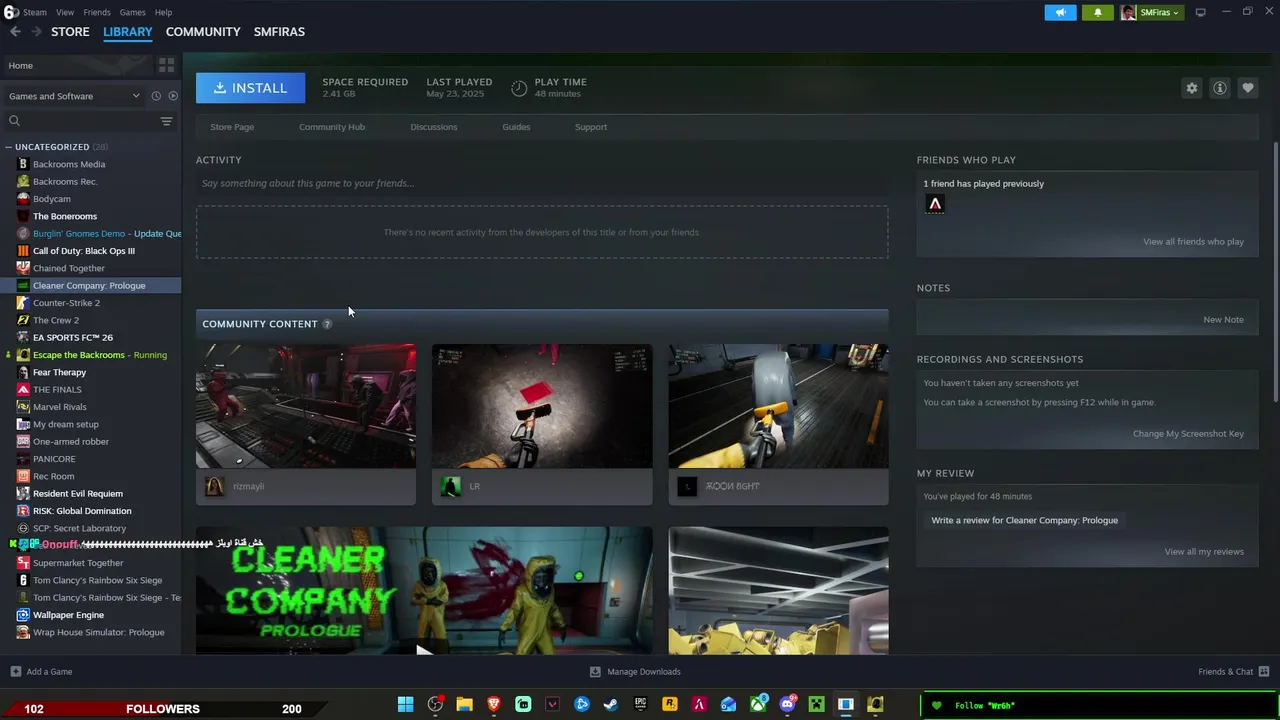Click the activity 'Say something' input field
Image resolution: width=1280 pixels, height=720 pixels.
pos(542,183)
